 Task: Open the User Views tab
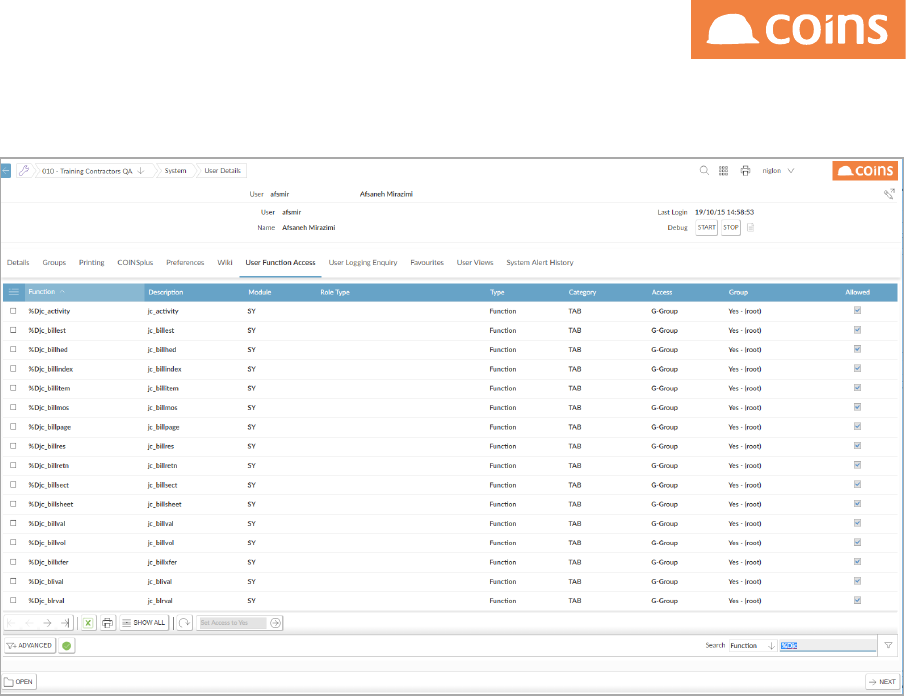(475, 262)
